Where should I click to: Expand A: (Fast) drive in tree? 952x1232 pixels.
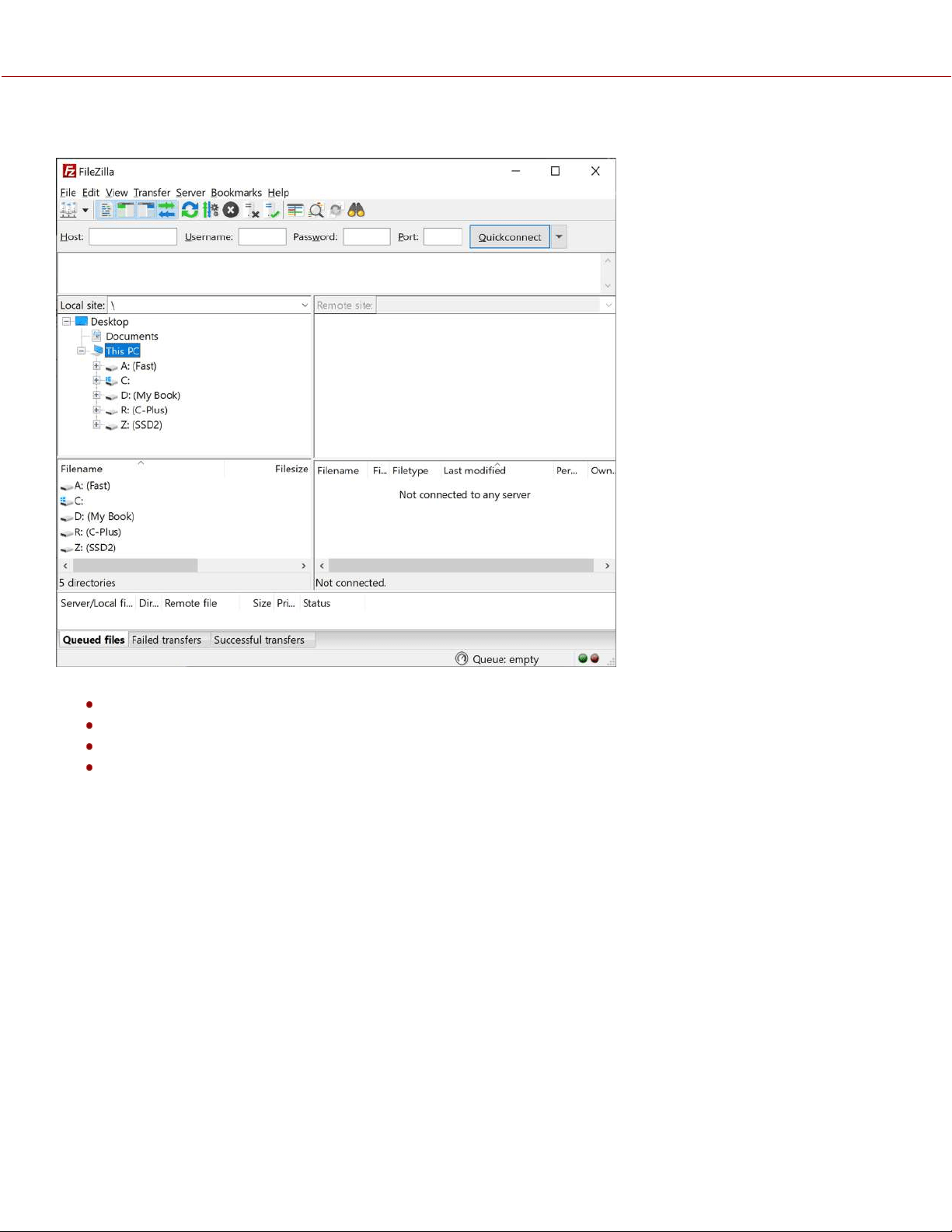coord(96,365)
